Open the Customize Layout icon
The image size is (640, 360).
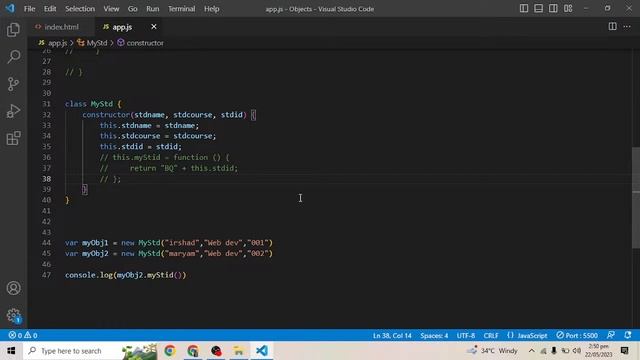click(568, 9)
